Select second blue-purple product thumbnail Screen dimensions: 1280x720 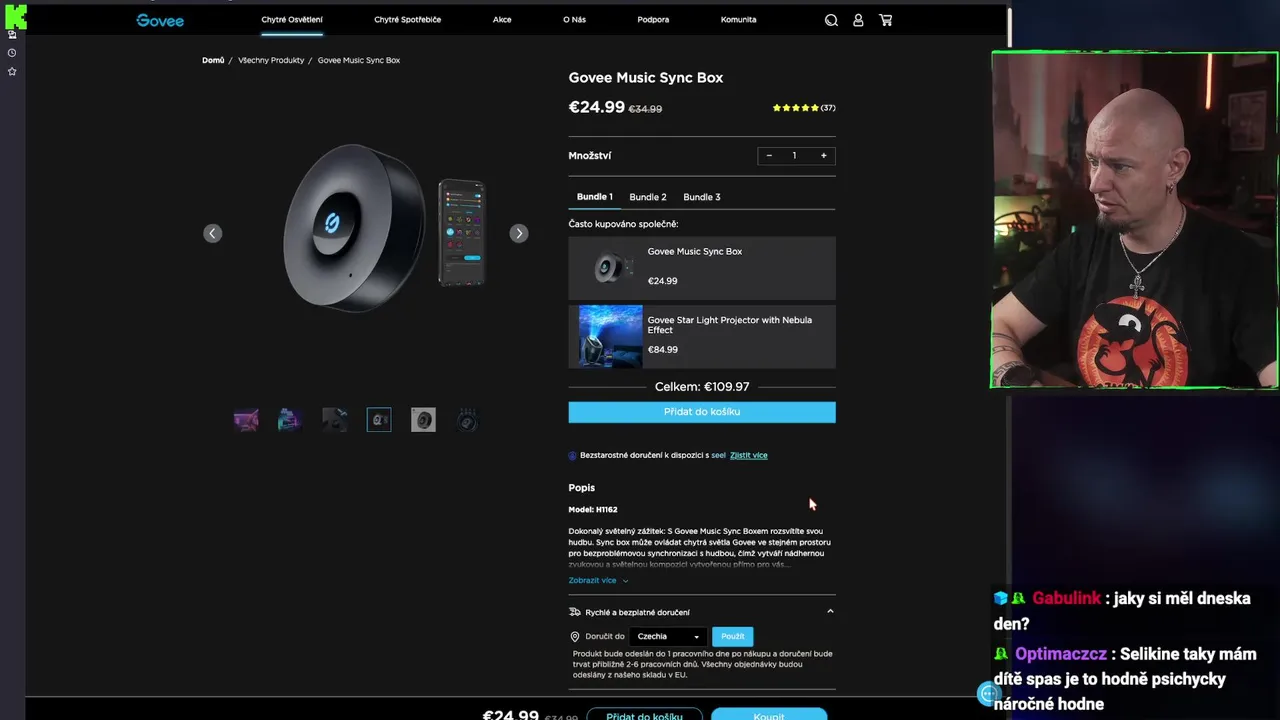click(290, 420)
